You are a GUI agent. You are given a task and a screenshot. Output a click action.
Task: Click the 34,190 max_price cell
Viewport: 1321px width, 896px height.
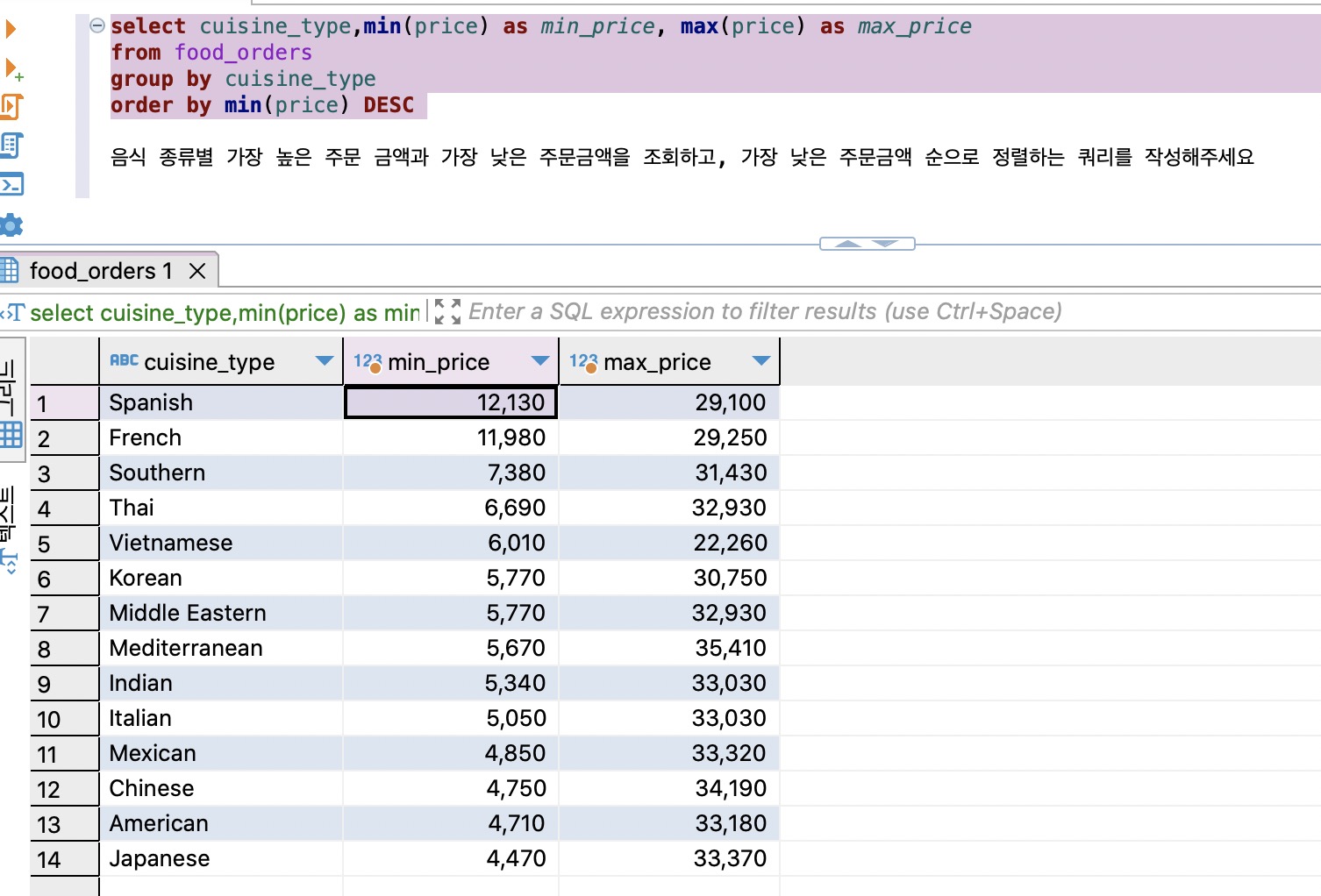[x=668, y=788]
